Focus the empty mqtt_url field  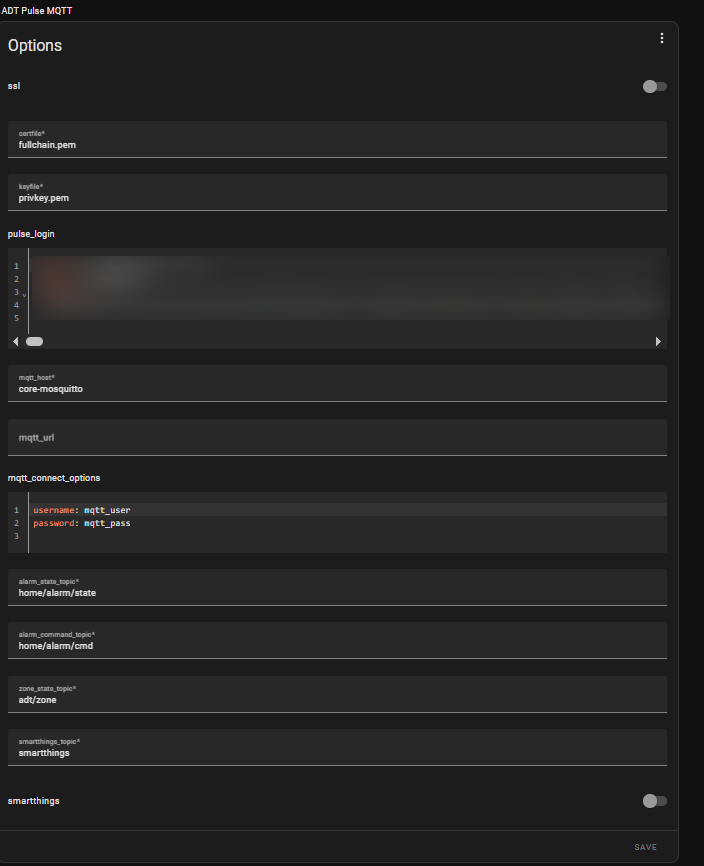[x=337, y=437]
